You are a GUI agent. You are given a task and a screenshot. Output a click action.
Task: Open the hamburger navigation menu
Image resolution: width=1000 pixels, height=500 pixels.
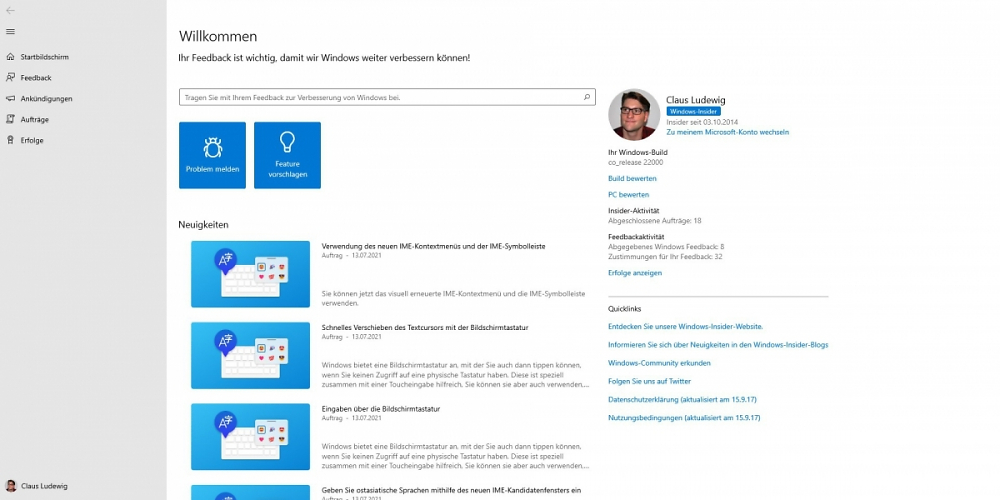point(10,31)
